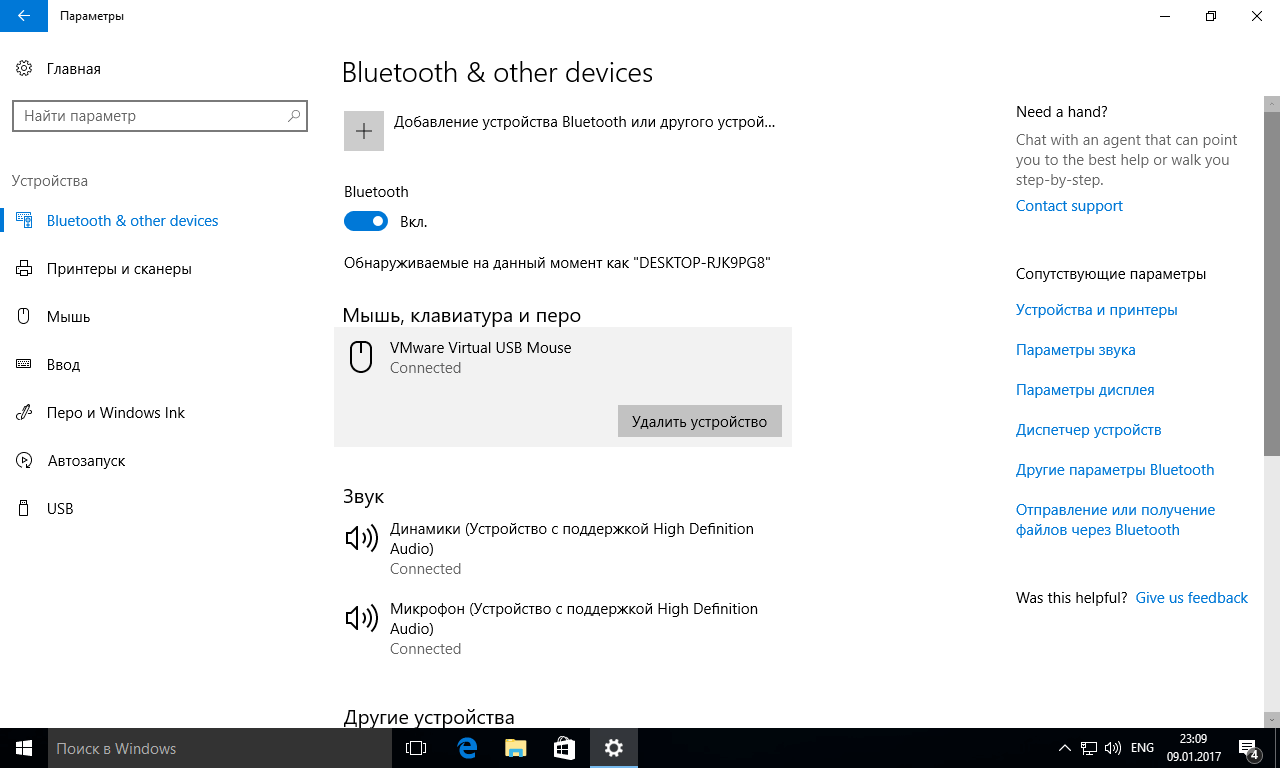Open Microsoft Edge from the taskbar
The image size is (1280, 768).
[x=465, y=747]
